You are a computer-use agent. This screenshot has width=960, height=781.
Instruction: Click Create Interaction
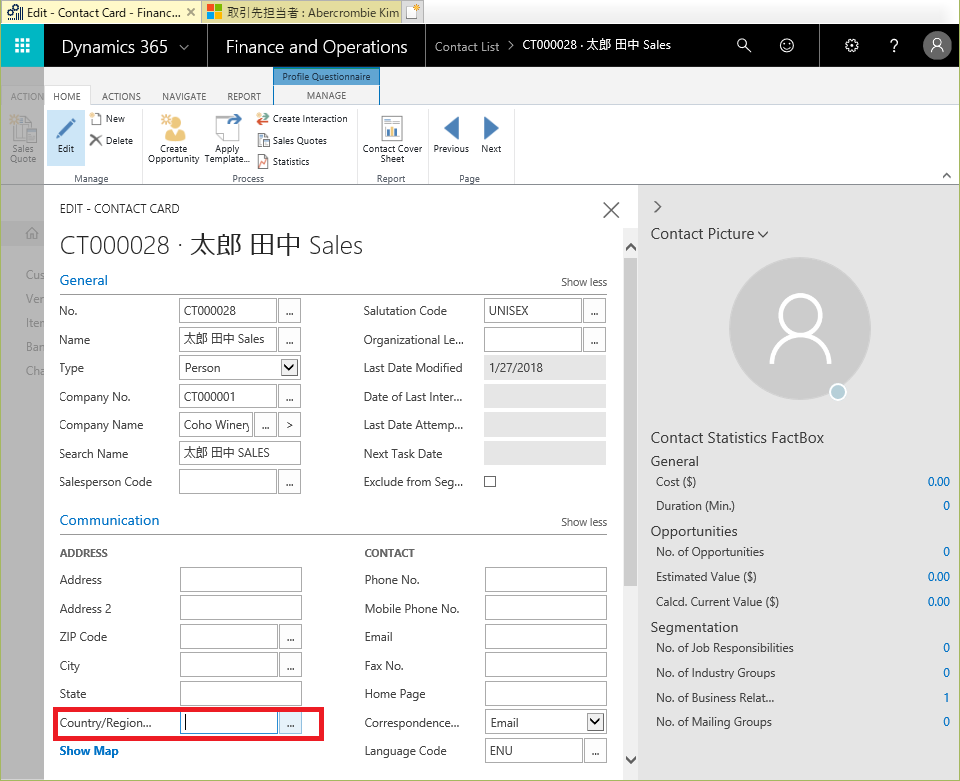click(x=302, y=118)
